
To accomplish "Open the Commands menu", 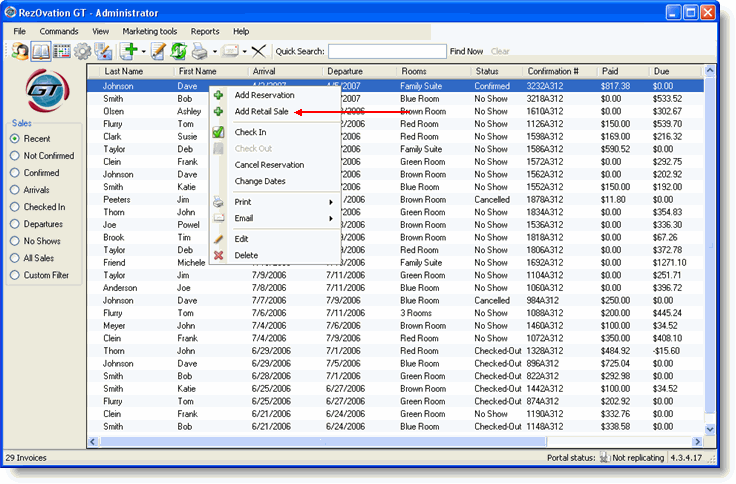I will point(59,31).
